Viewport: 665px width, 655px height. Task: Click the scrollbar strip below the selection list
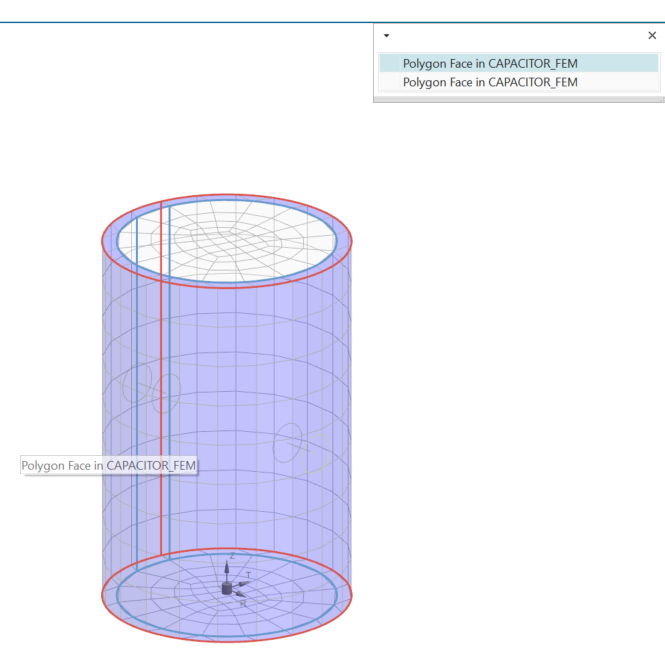(x=518, y=100)
